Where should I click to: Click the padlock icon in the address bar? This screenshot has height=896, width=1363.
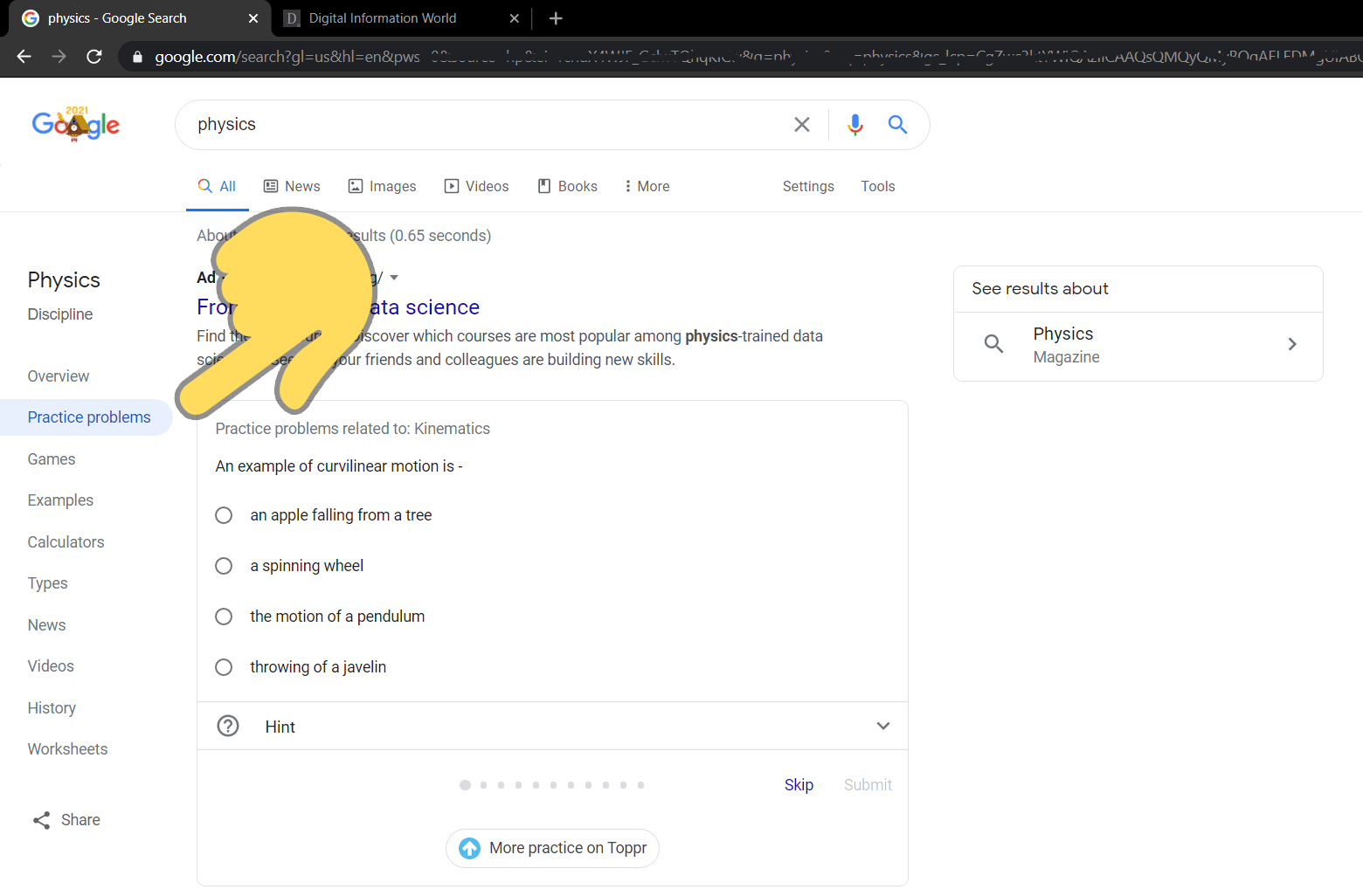click(136, 56)
